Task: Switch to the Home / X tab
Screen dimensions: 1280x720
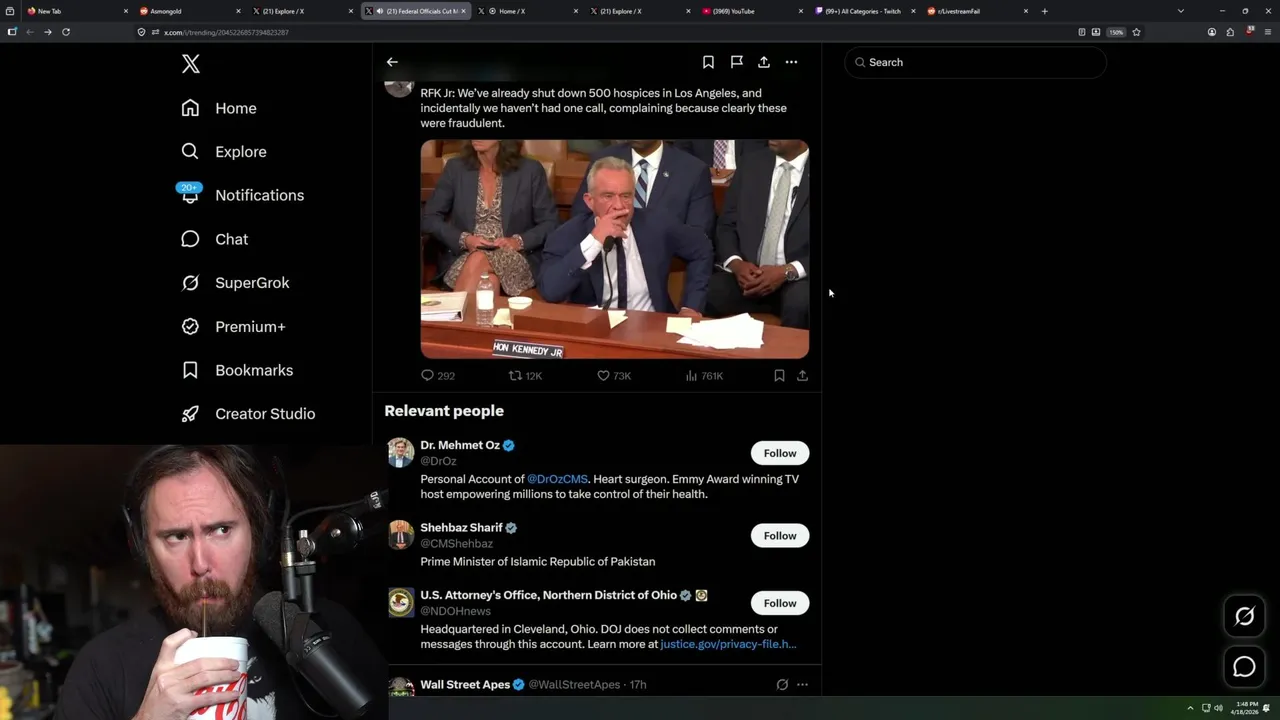Action: pyautogui.click(x=528, y=11)
